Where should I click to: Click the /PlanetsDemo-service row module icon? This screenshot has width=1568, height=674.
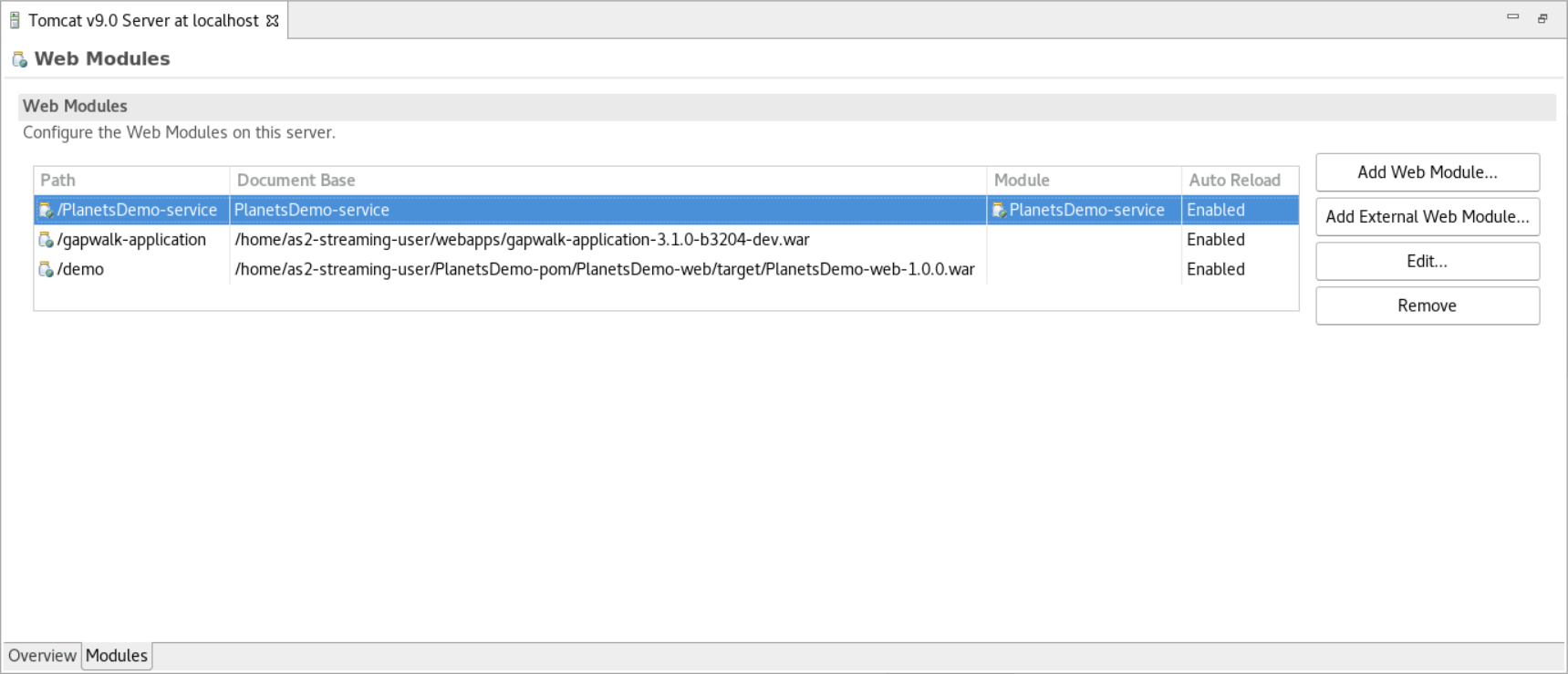click(46, 211)
